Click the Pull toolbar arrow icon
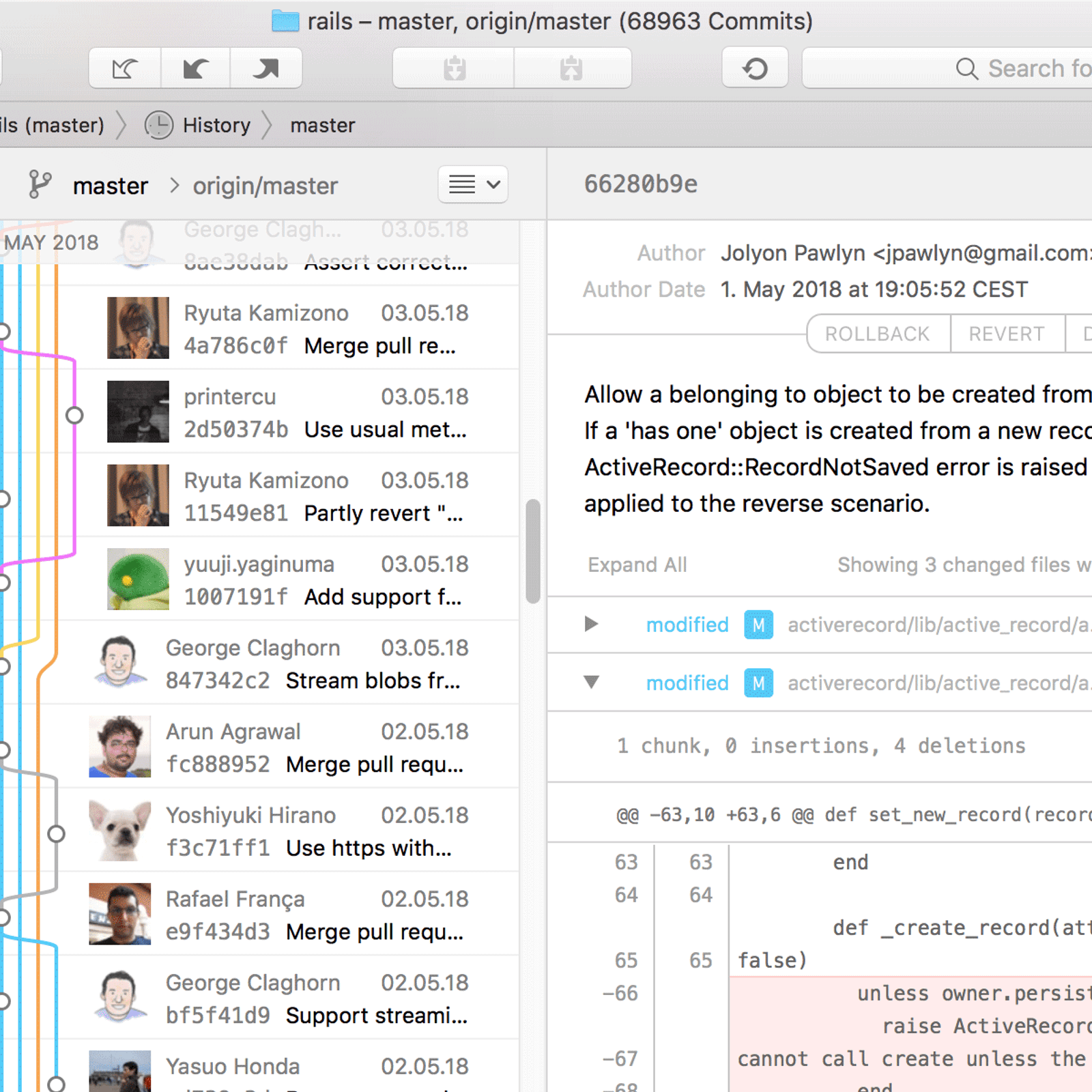1092x1092 pixels. 196,68
